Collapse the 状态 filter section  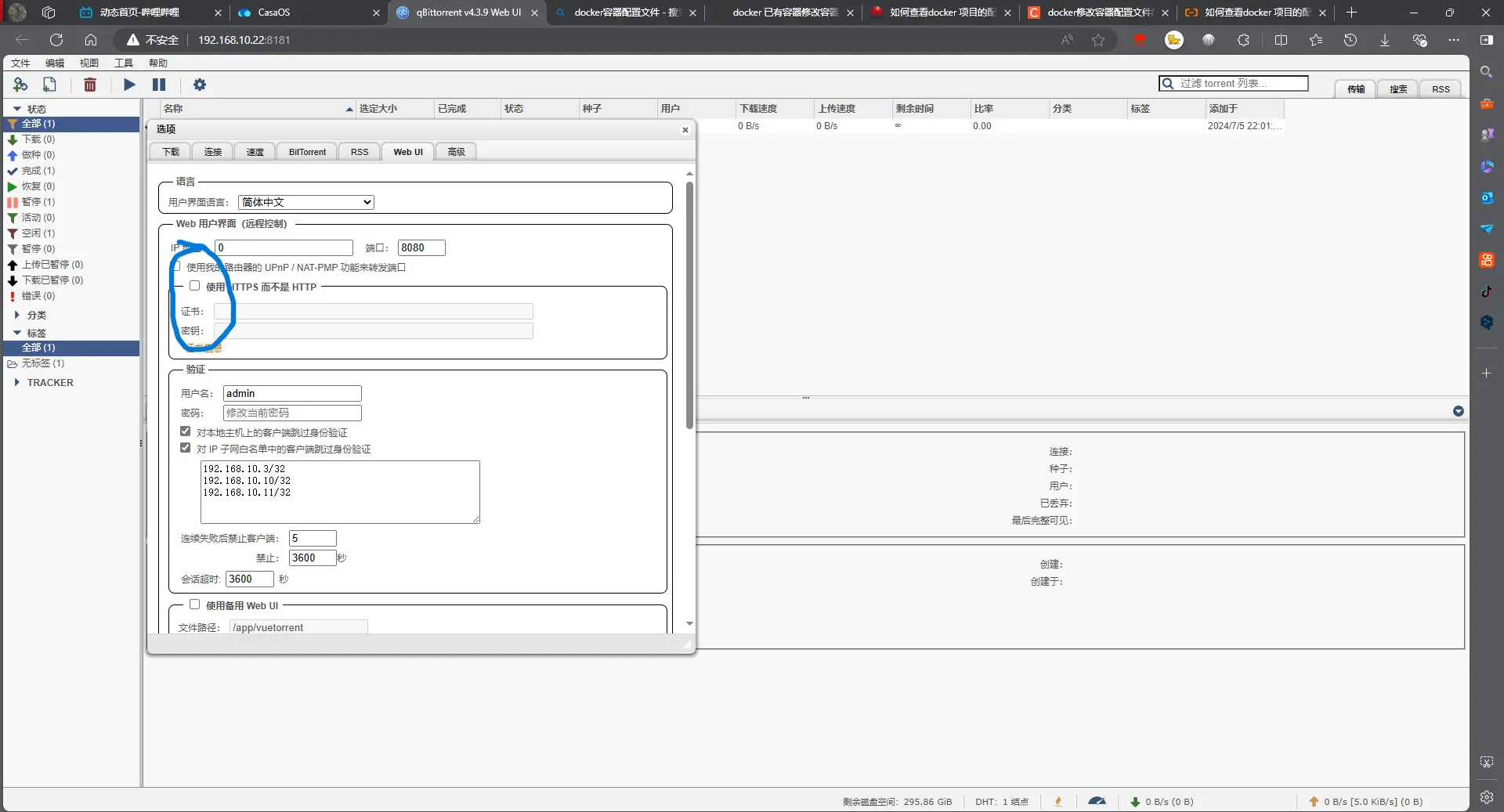pyautogui.click(x=17, y=109)
